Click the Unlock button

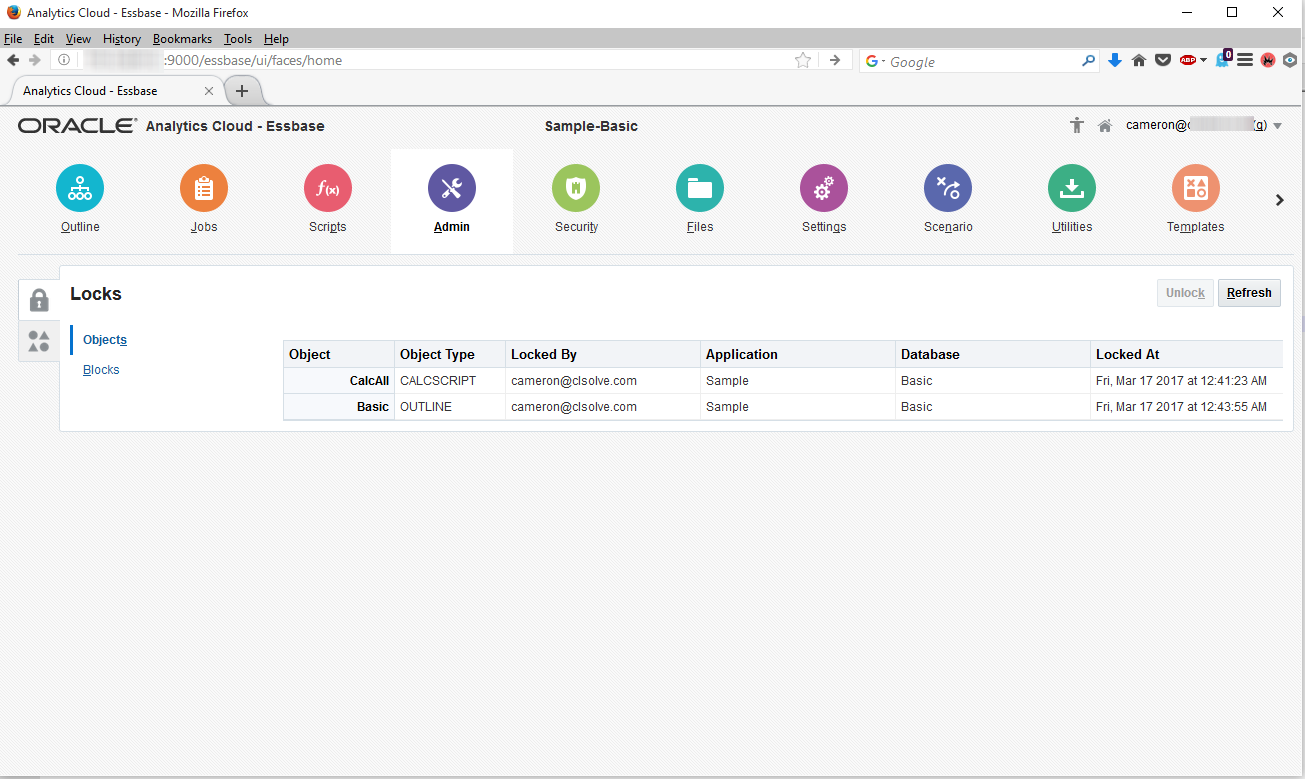tap(1185, 293)
